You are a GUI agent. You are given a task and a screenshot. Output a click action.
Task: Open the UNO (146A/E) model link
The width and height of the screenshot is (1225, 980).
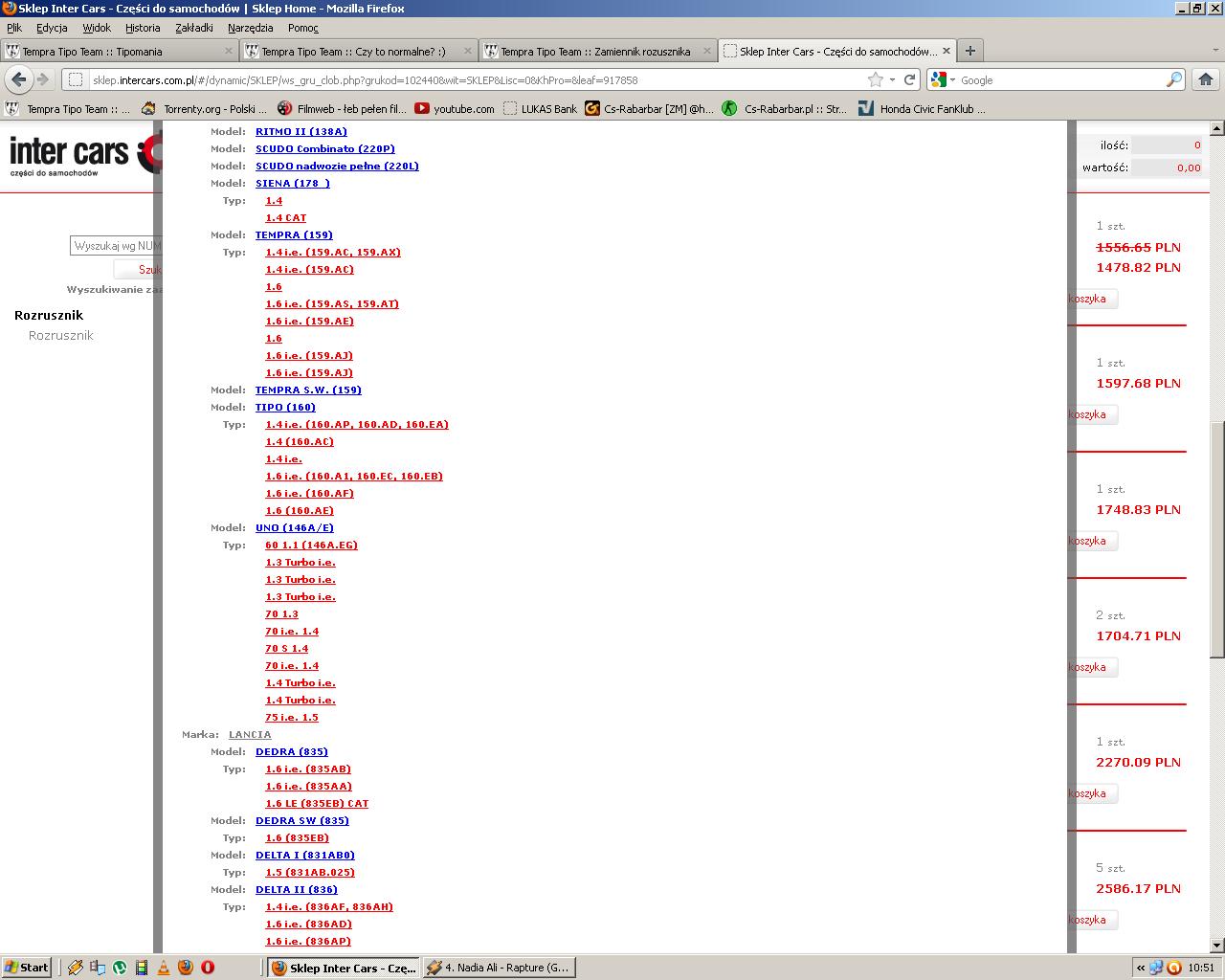click(x=295, y=527)
